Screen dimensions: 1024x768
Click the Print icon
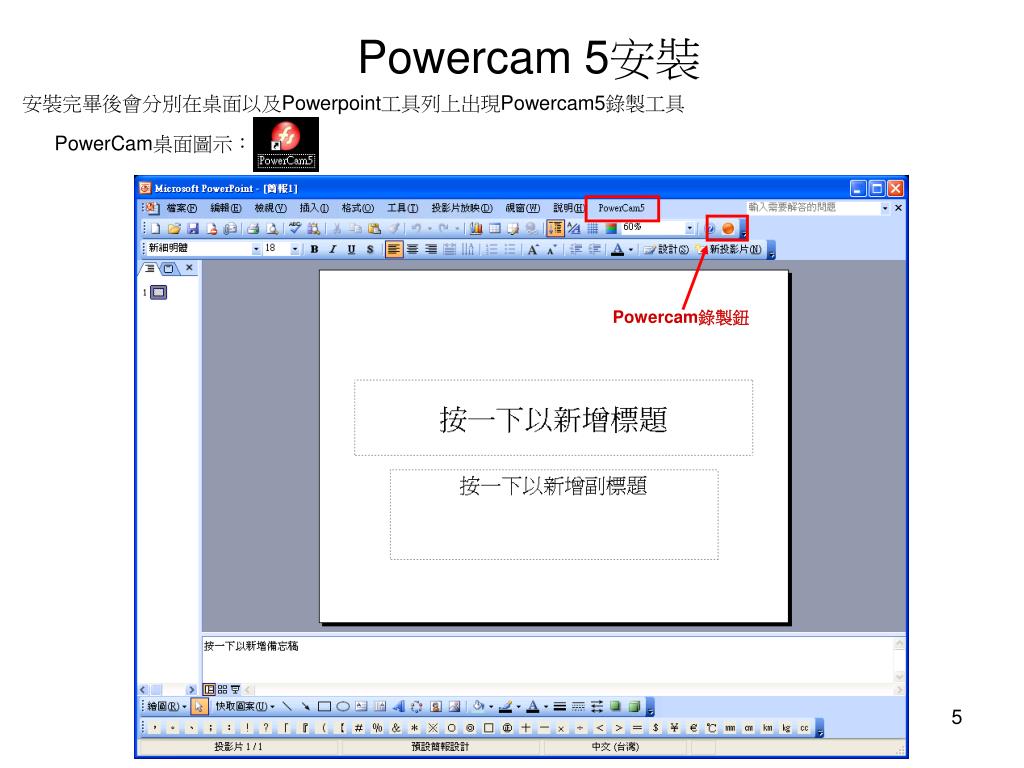coord(253,229)
